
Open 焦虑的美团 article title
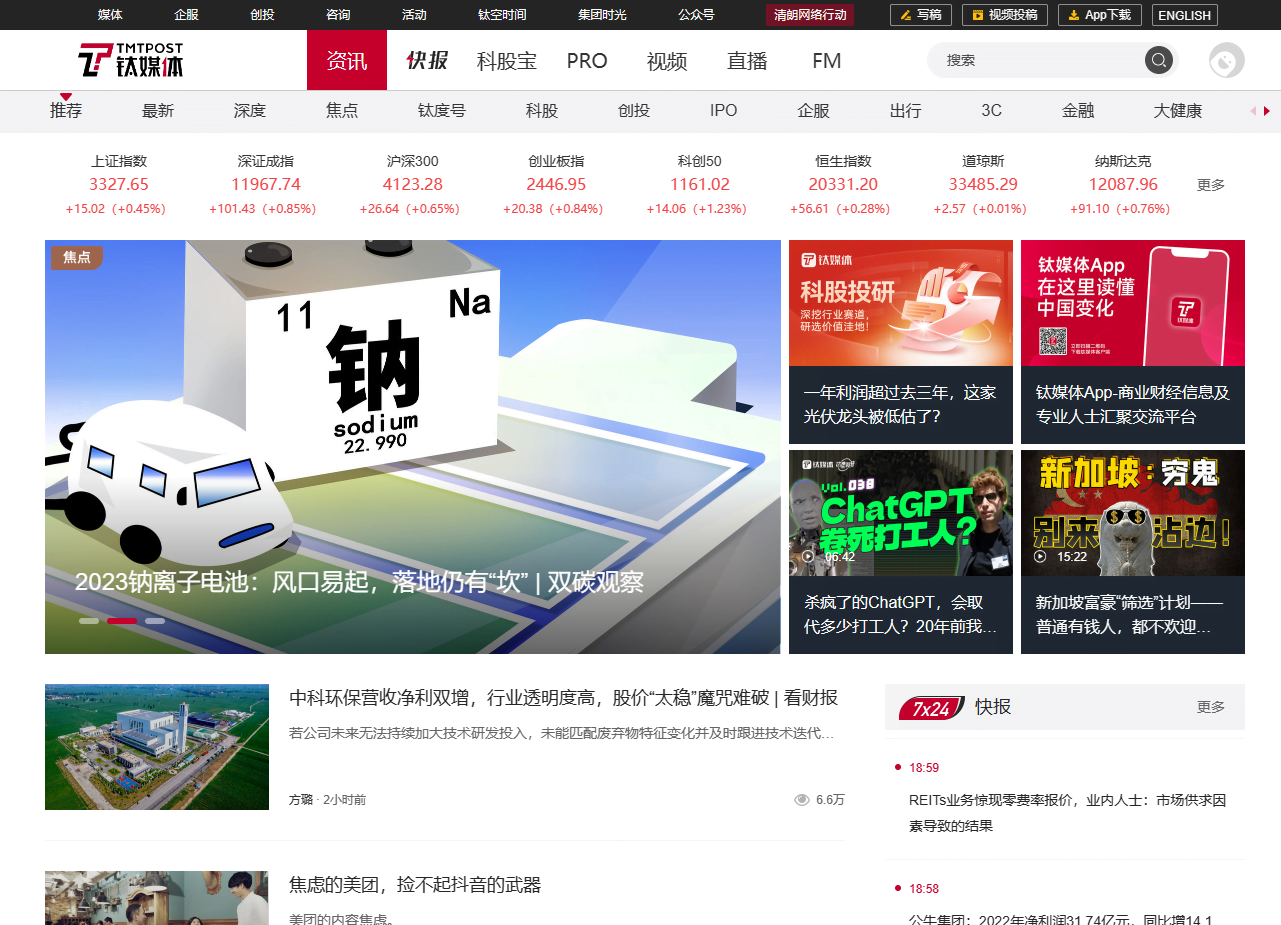tap(415, 885)
